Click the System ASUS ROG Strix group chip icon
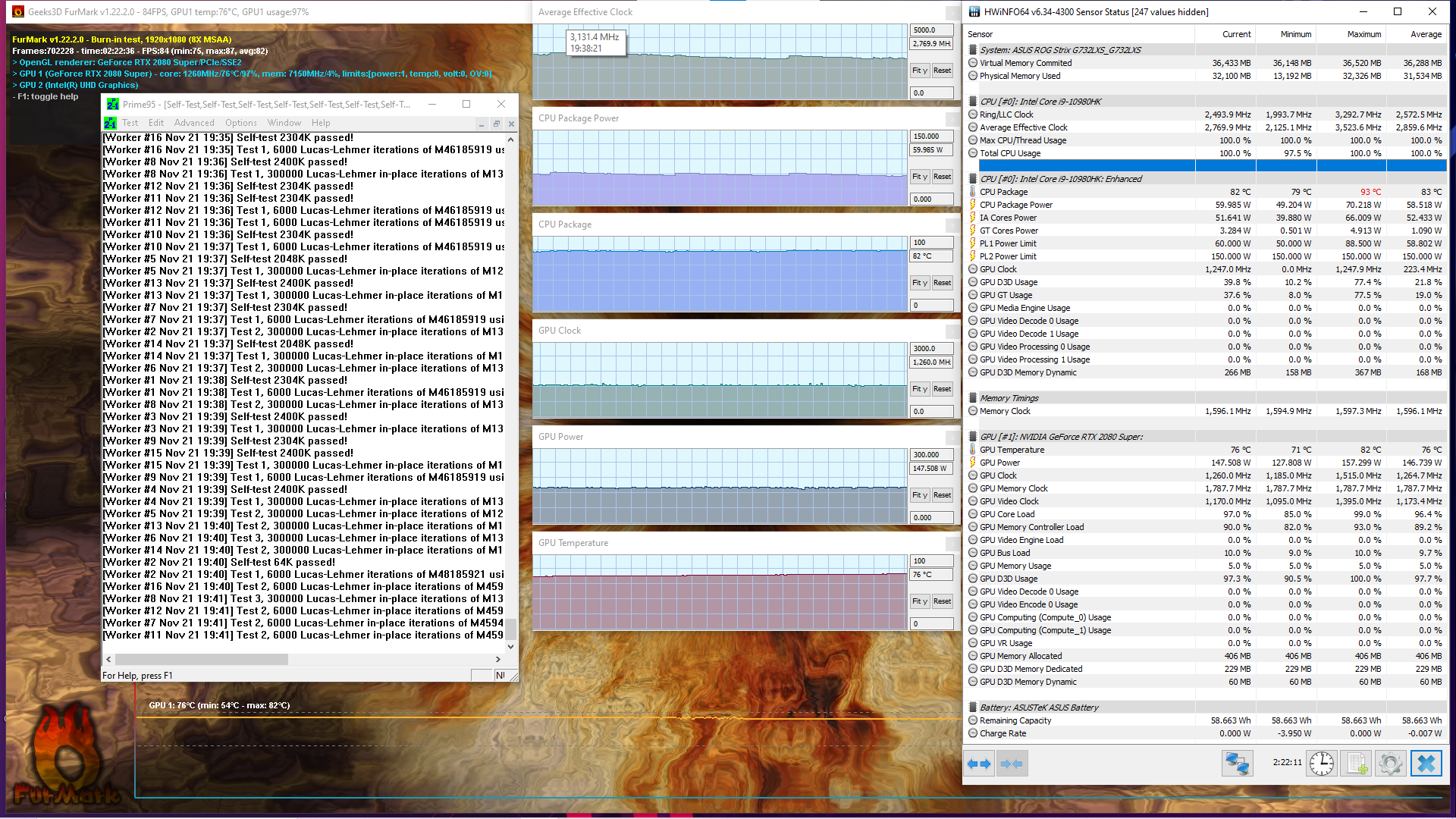Image resolution: width=1456 pixels, height=819 pixels. (x=973, y=50)
